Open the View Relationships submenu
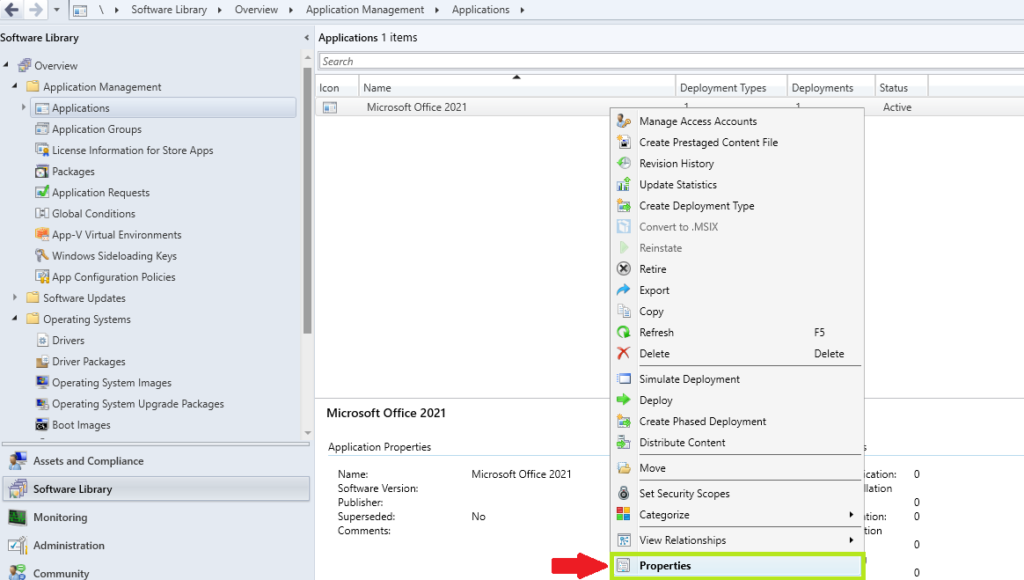 (x=737, y=540)
